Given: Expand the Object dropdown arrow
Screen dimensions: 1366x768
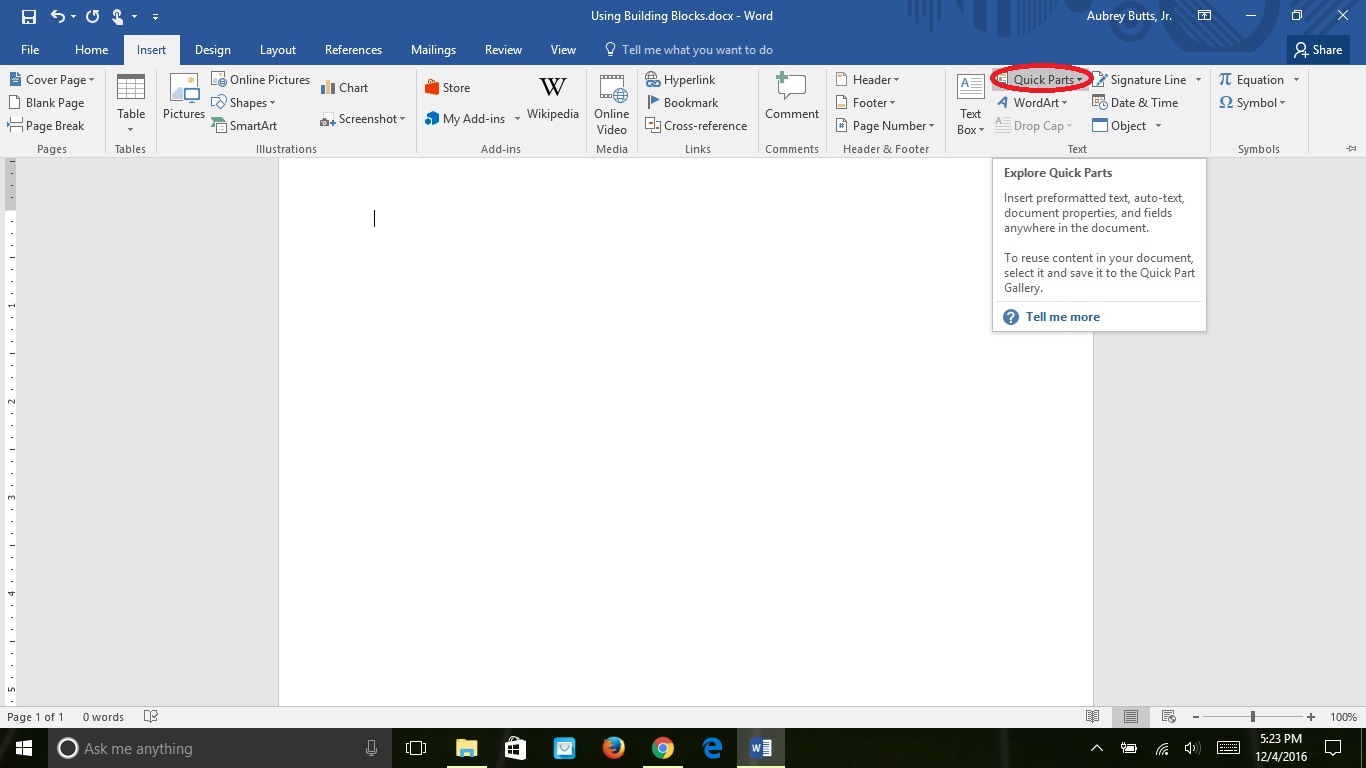Looking at the screenshot, I should 1158,126.
